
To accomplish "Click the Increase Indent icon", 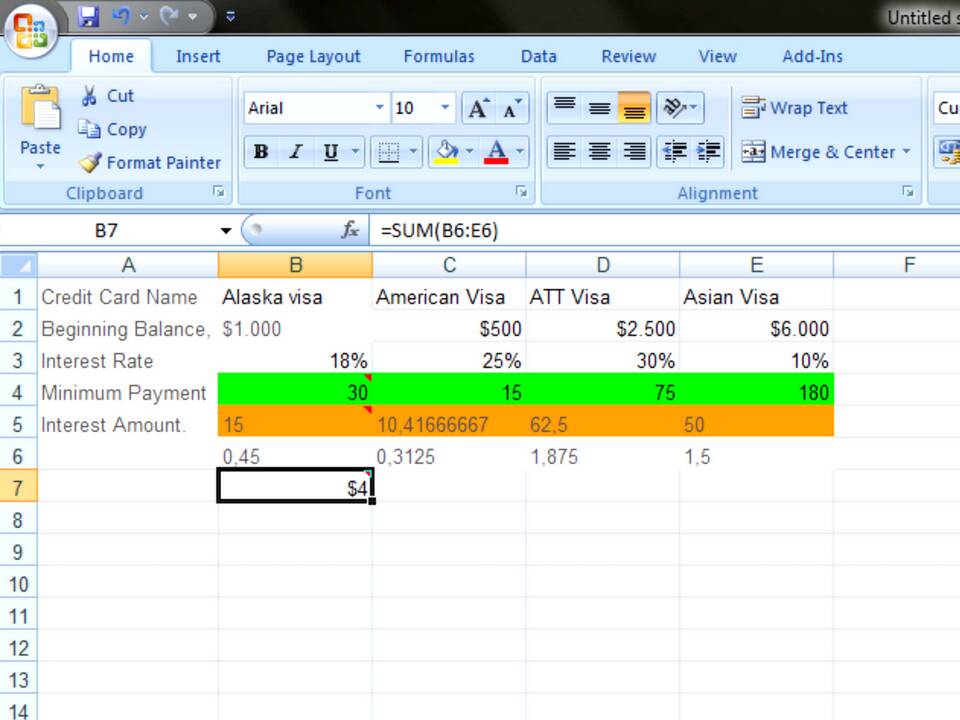I will coord(709,152).
